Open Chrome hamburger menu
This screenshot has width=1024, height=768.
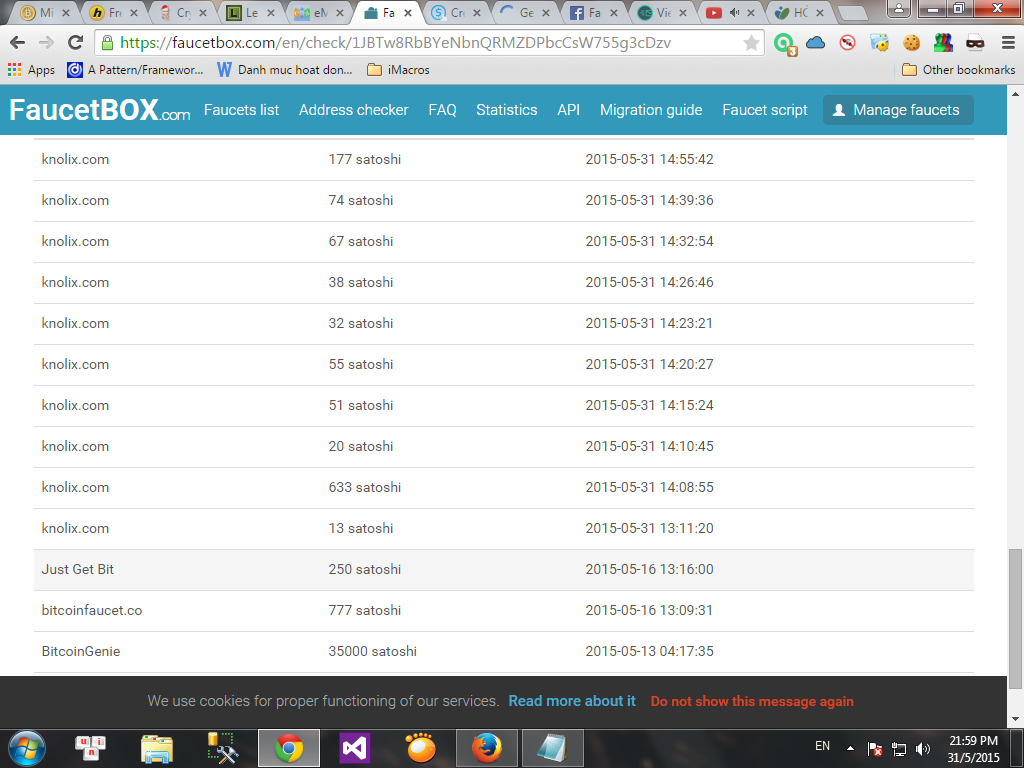[1008, 43]
